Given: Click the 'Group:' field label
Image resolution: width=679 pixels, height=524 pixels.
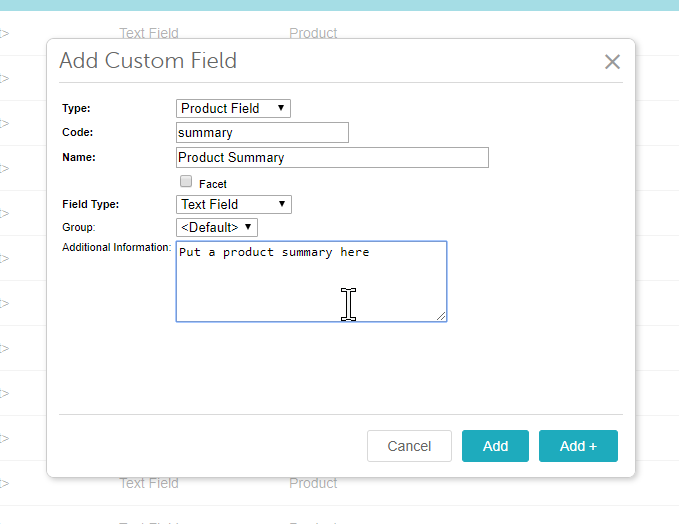Looking at the screenshot, I should 79,227.
